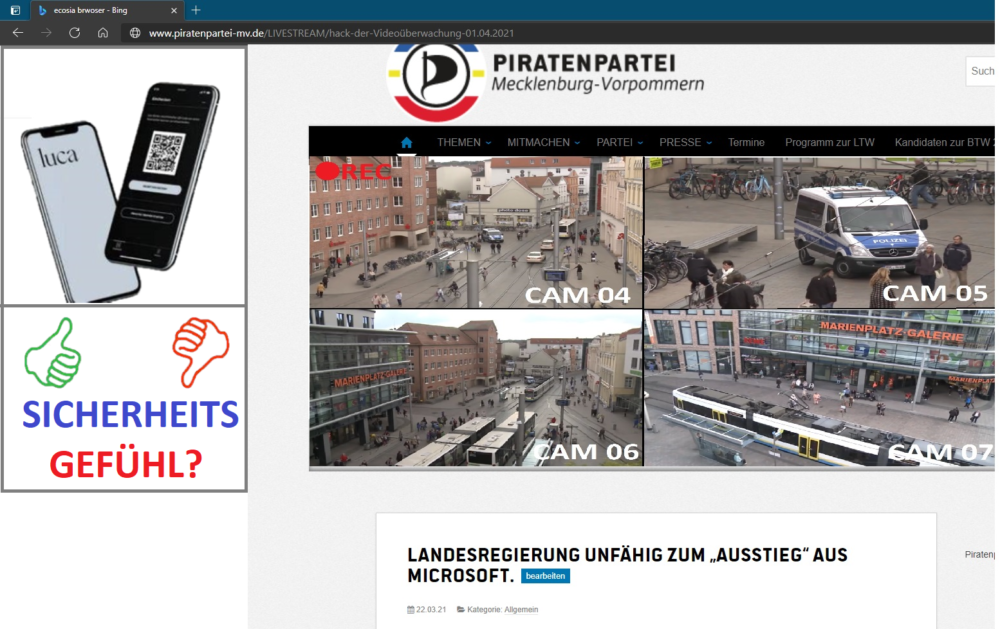Click the globe site info icon
This screenshot has height=629, width=1000.
pyautogui.click(x=135, y=33)
